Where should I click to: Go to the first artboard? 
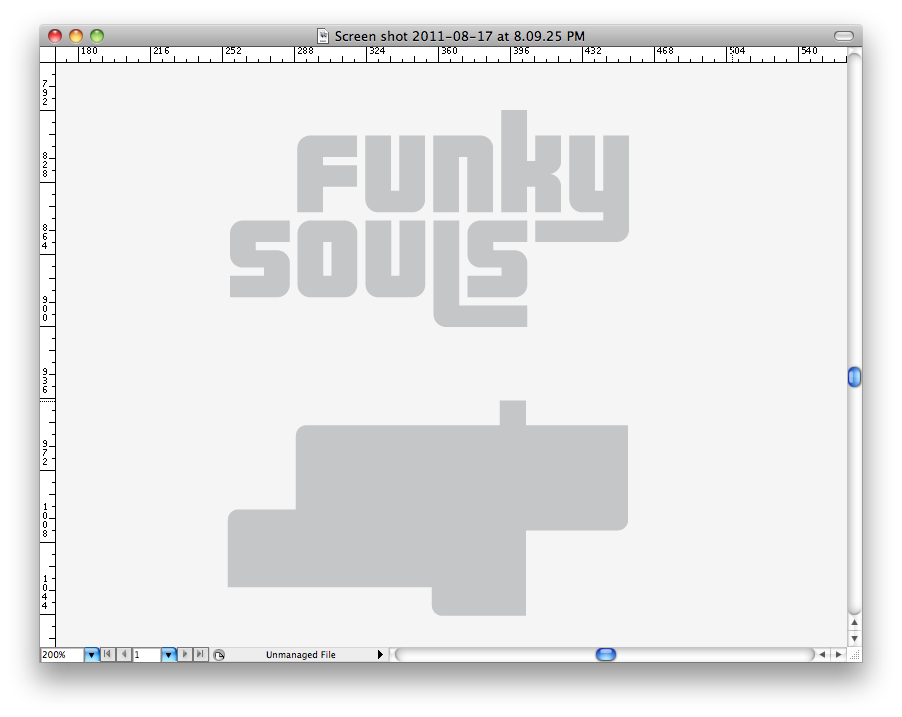(108, 654)
